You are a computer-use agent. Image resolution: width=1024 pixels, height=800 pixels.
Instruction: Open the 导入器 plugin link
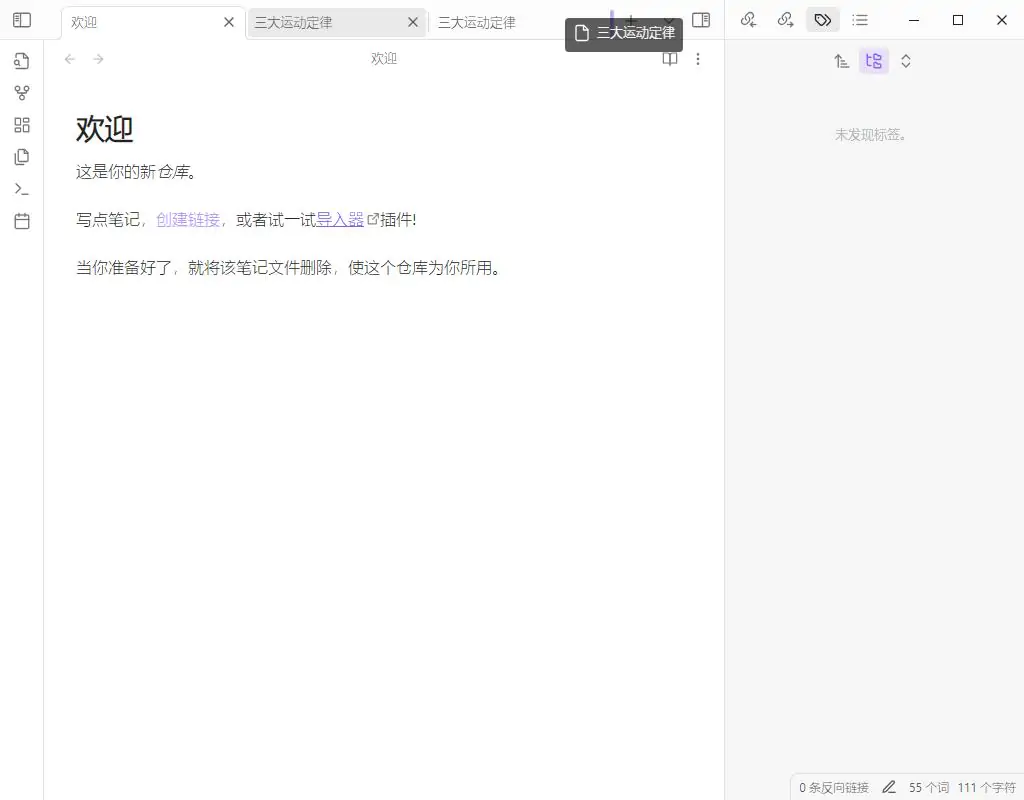(x=340, y=219)
